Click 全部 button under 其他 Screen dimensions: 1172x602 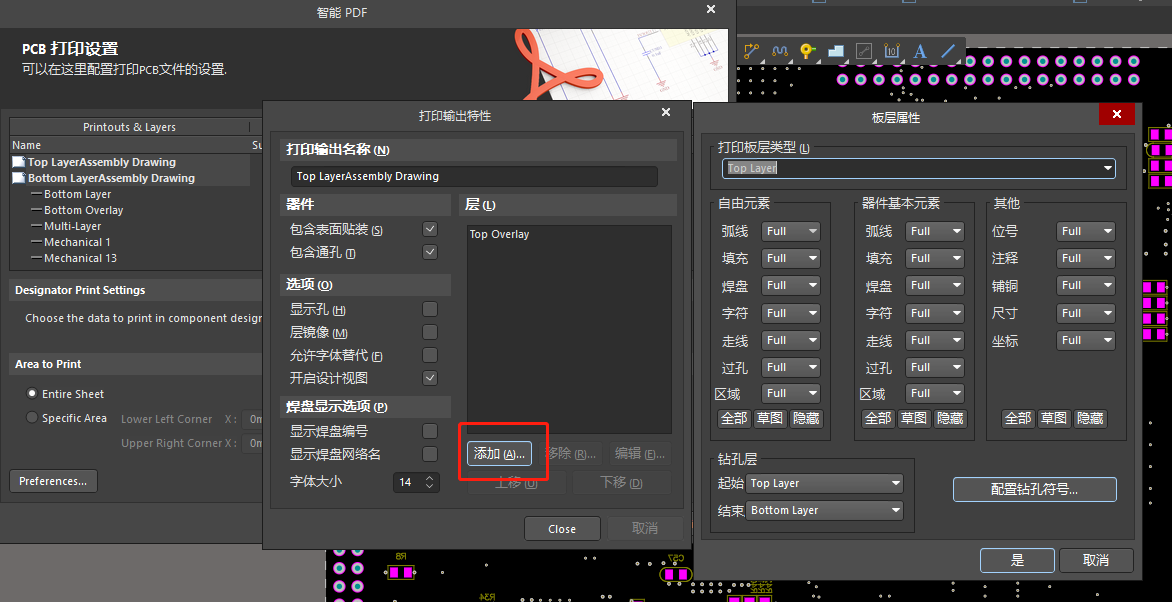[1018, 418]
